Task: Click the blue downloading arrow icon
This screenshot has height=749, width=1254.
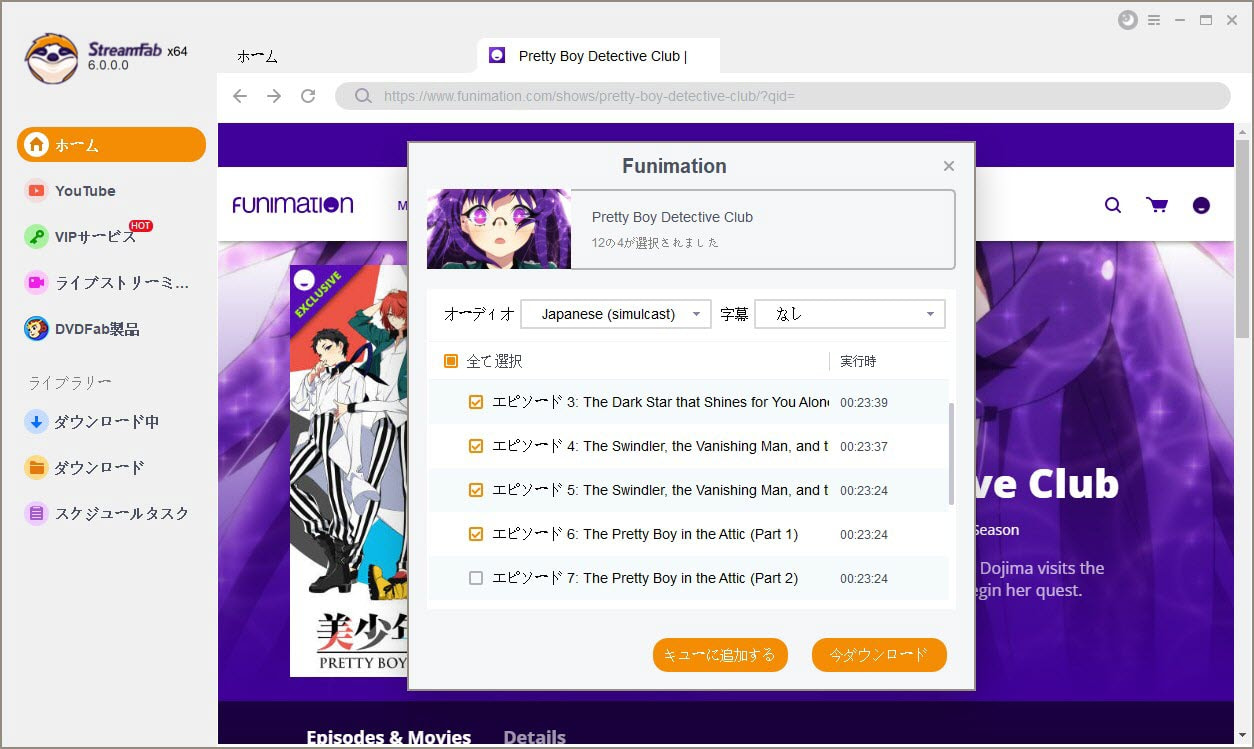Action: point(36,422)
